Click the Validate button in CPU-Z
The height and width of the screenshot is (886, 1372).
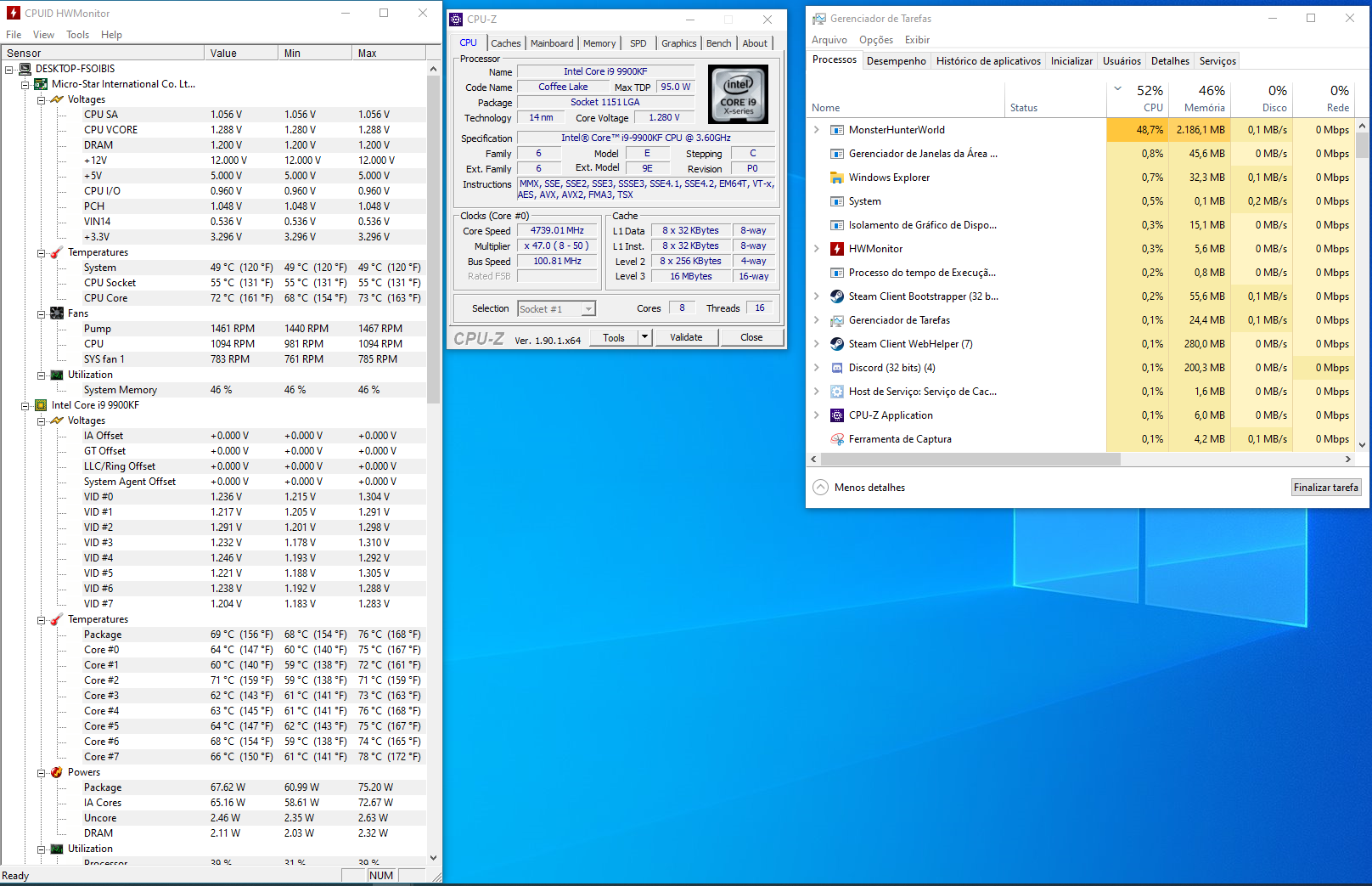pos(686,337)
